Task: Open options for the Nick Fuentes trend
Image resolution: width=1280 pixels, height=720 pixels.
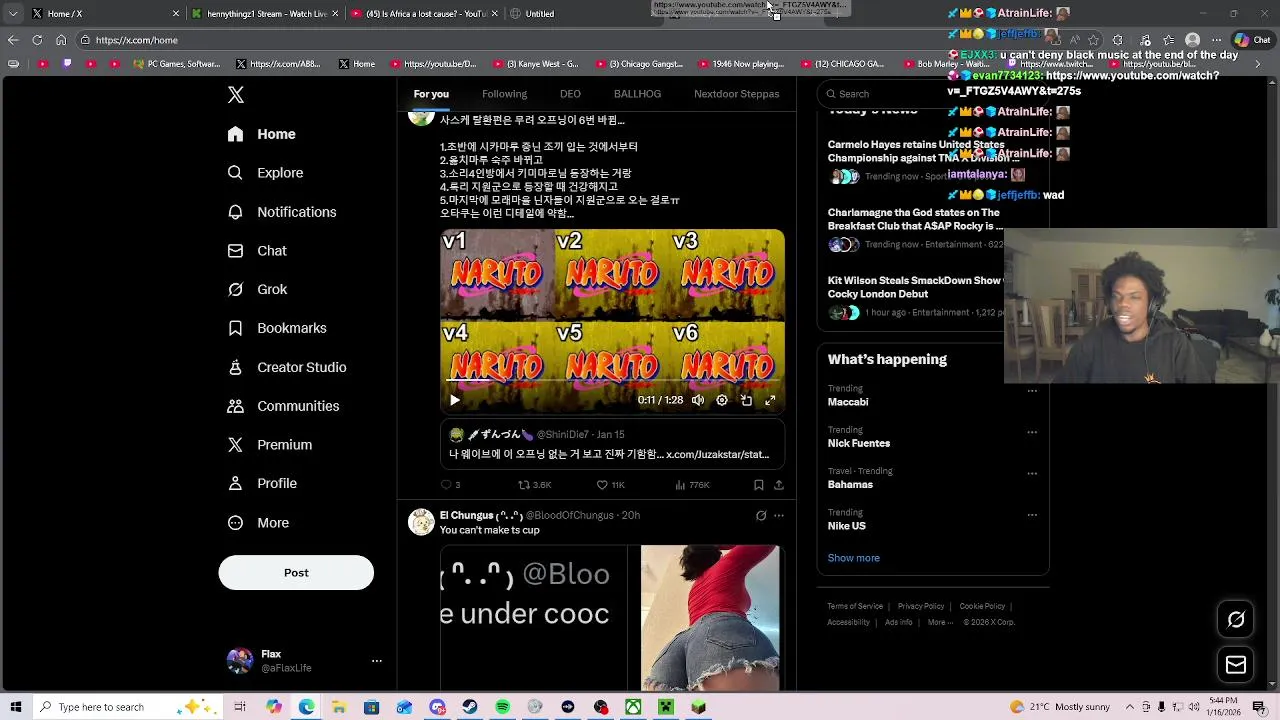Action: pos(1032,432)
